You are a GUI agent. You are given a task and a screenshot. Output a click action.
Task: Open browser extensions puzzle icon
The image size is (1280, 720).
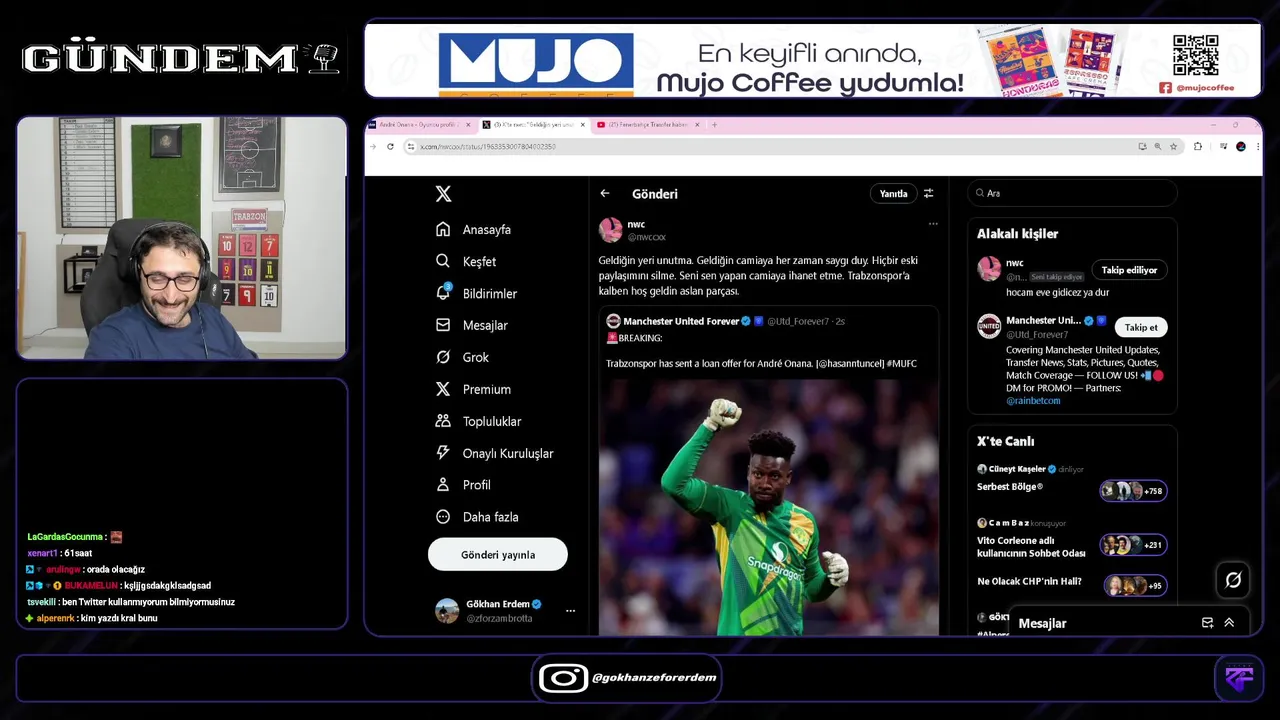pyautogui.click(x=1198, y=147)
